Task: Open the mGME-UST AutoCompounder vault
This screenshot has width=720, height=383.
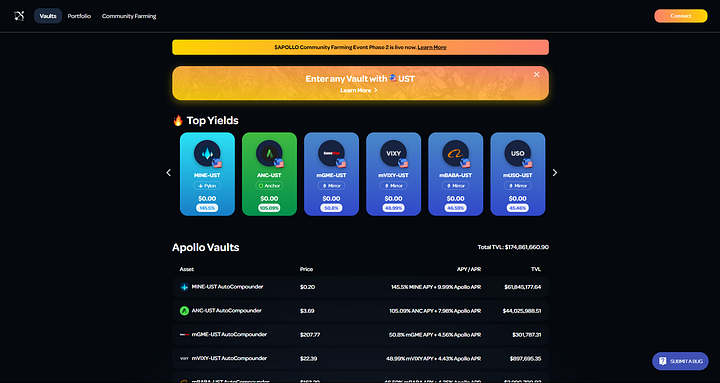Action: pos(360,335)
